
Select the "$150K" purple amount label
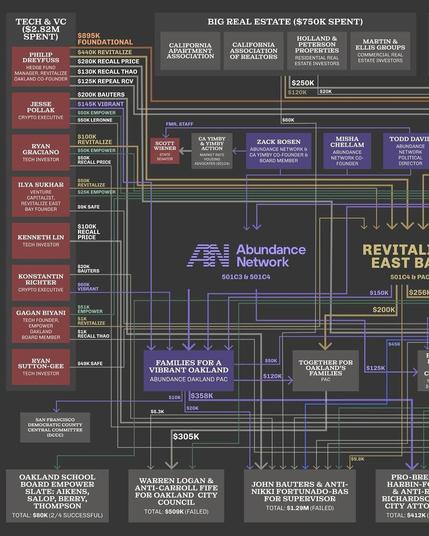pyautogui.click(x=379, y=293)
